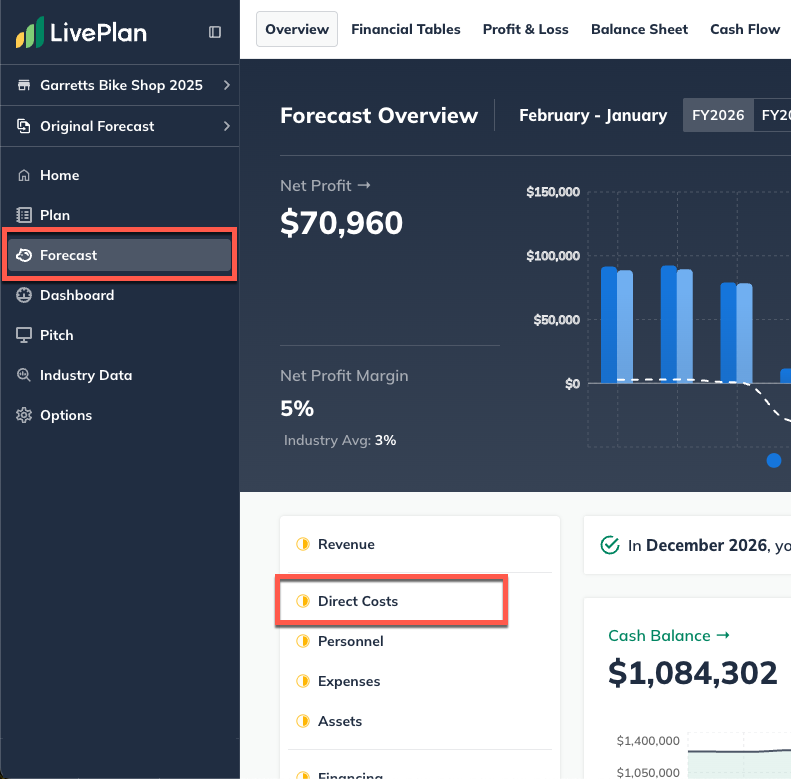Click the blue chart pagination dot
791x779 pixels.
(773, 460)
